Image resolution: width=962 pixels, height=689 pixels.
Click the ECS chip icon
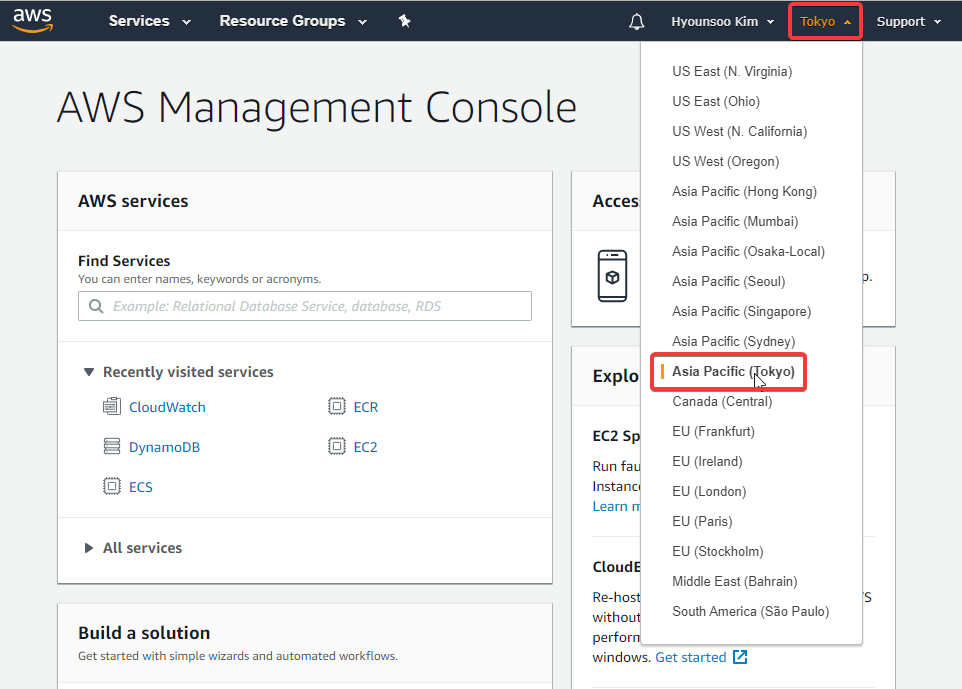click(x=112, y=487)
